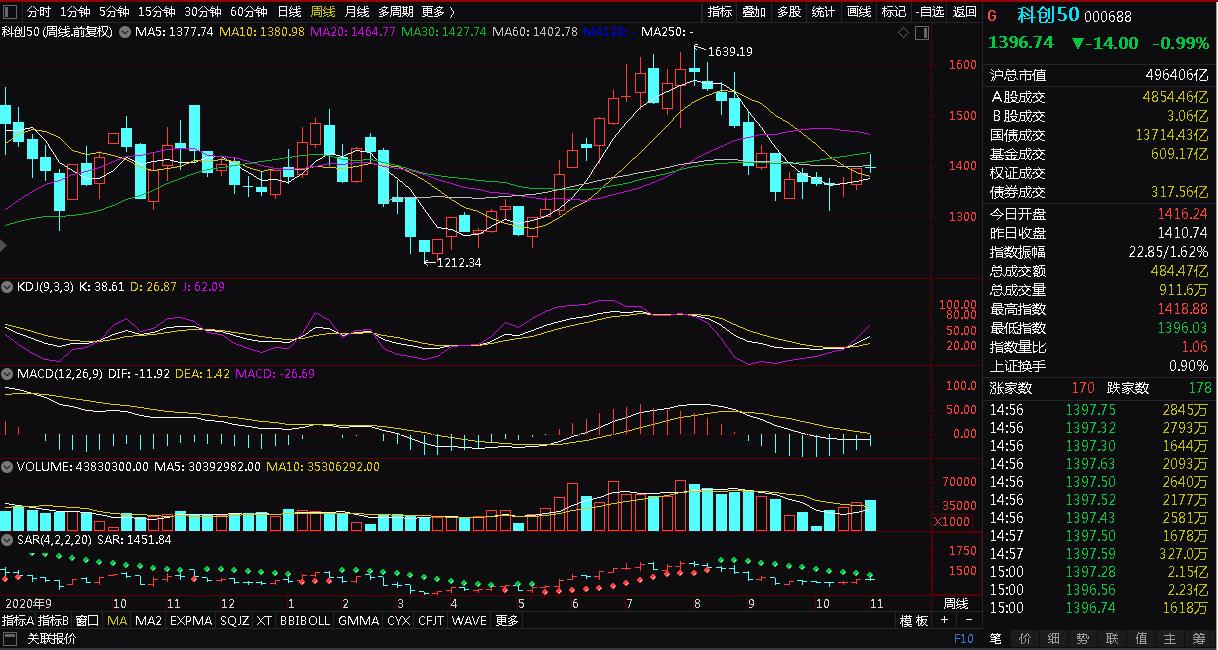Image resolution: width=1218 pixels, height=650 pixels.
Task: Open the MACD indicator settings arrow
Action: pos(8,374)
